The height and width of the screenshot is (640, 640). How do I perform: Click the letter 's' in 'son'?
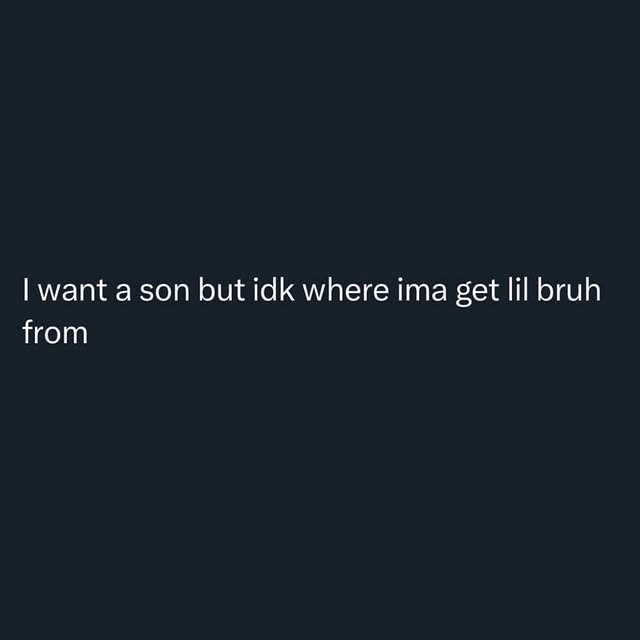146,292
